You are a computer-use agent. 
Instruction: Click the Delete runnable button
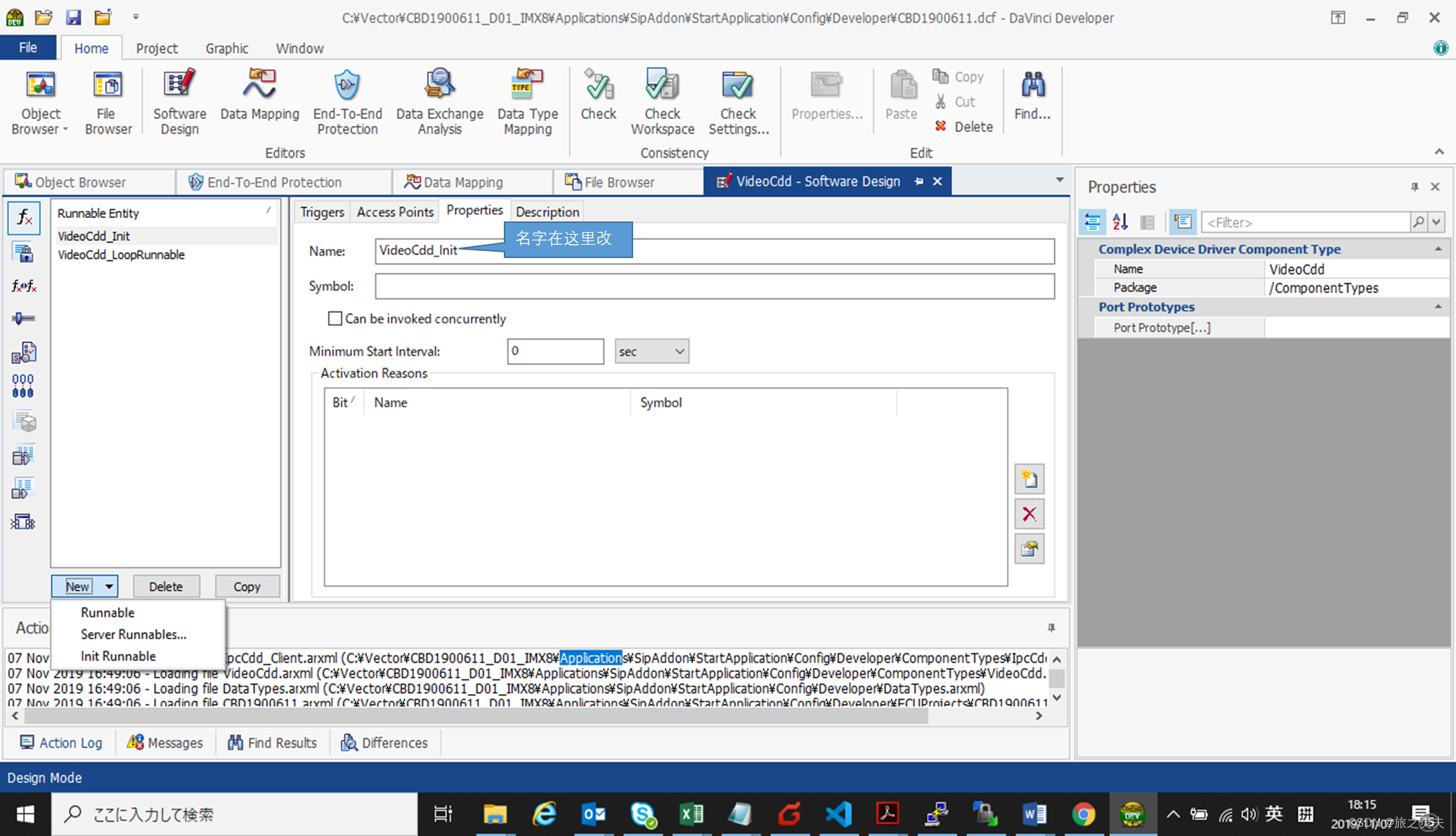166,586
